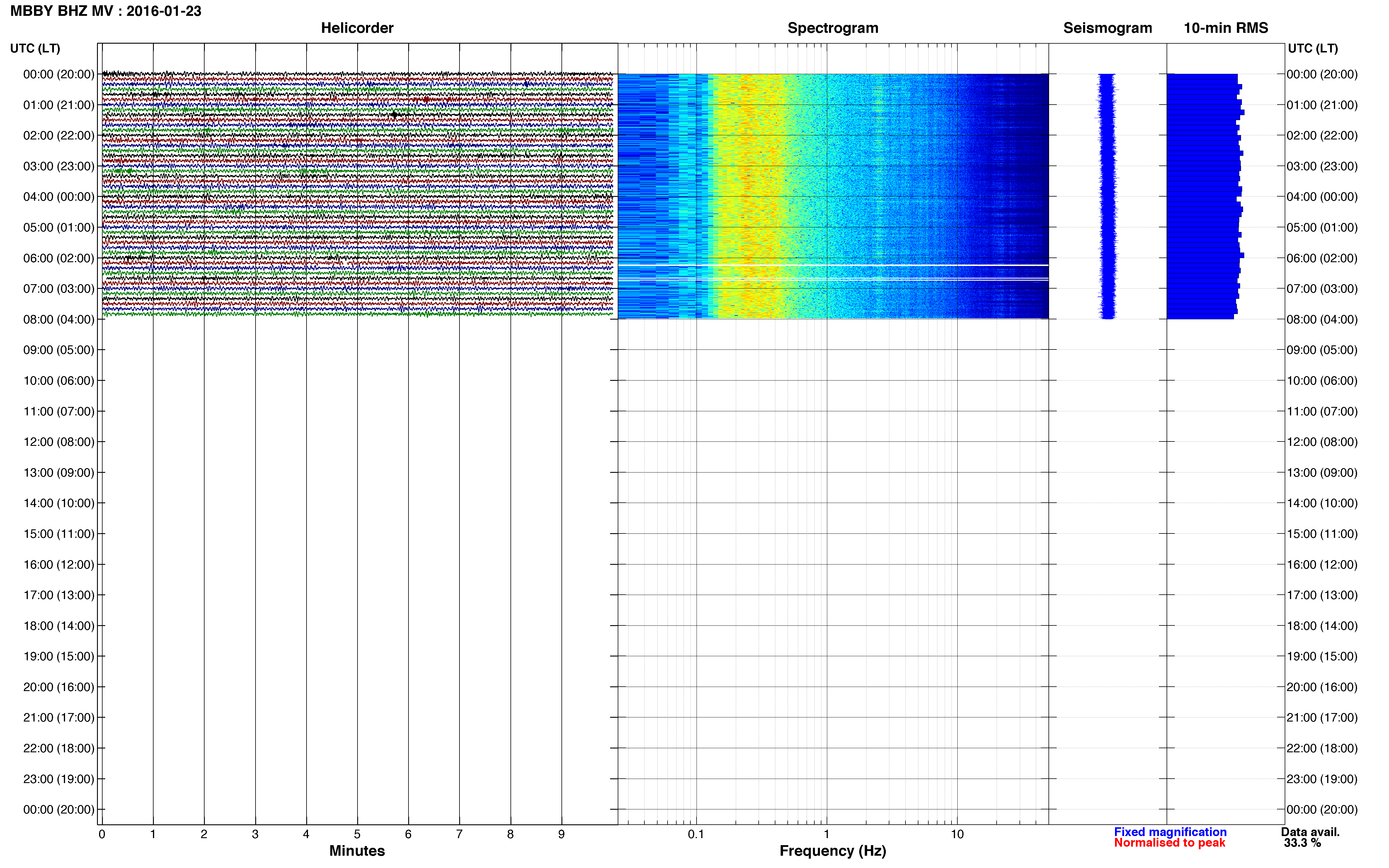This screenshot has height=868, width=1389.
Task: Click left time label '06:00 (02:00)'
Action: point(59,258)
